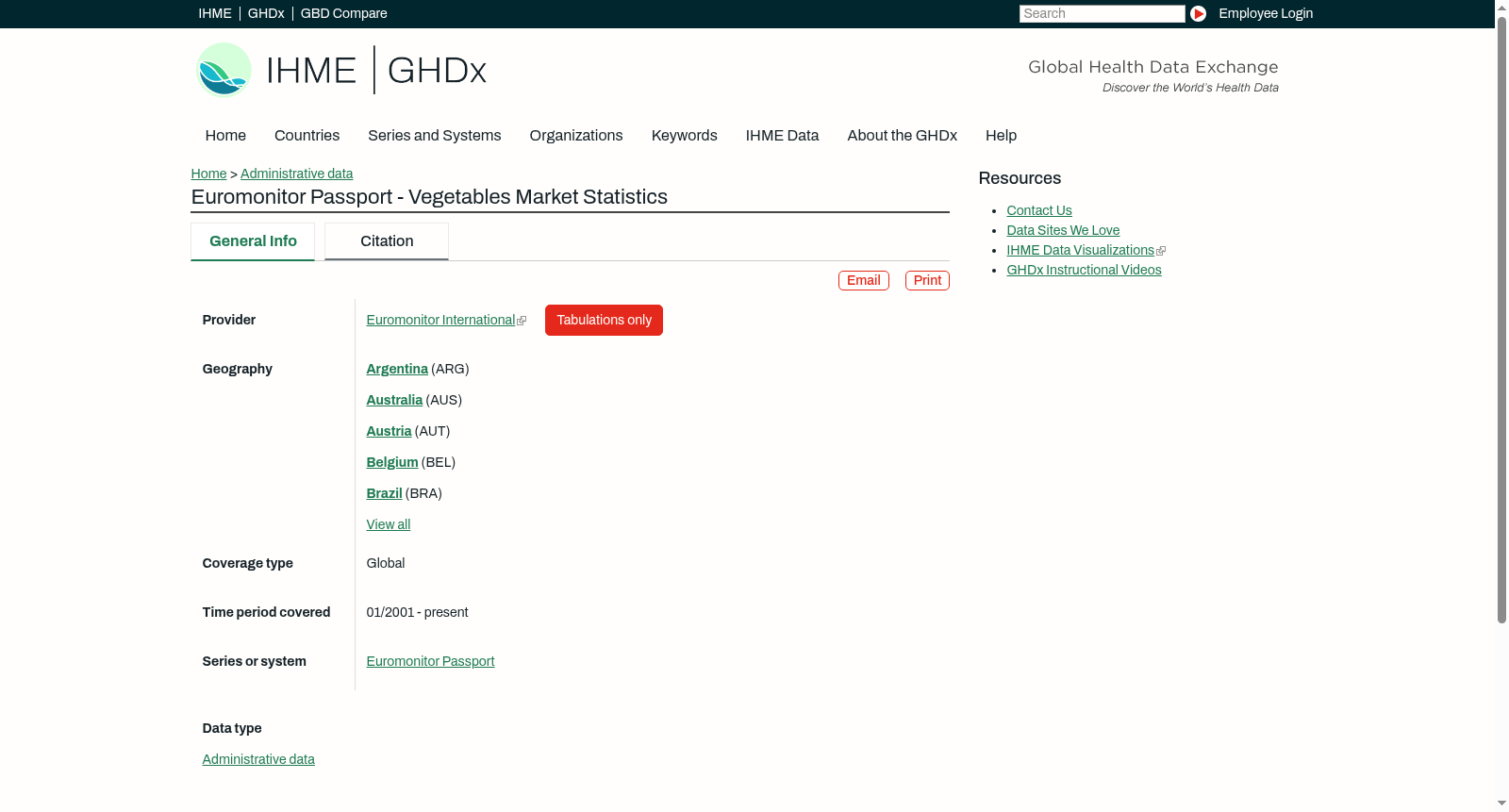Viewport: 1509px width, 812px height.
Task: Open the IHME Data menu
Action: [x=783, y=136]
